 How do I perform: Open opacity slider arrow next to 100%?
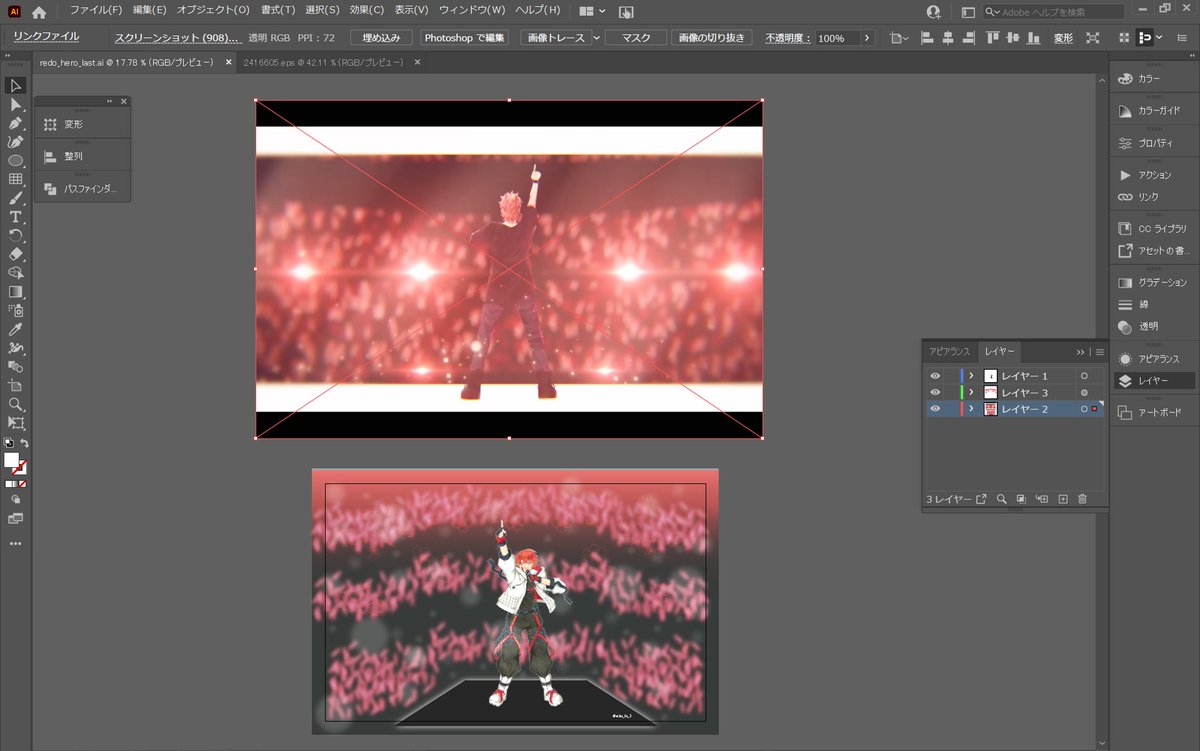point(866,38)
